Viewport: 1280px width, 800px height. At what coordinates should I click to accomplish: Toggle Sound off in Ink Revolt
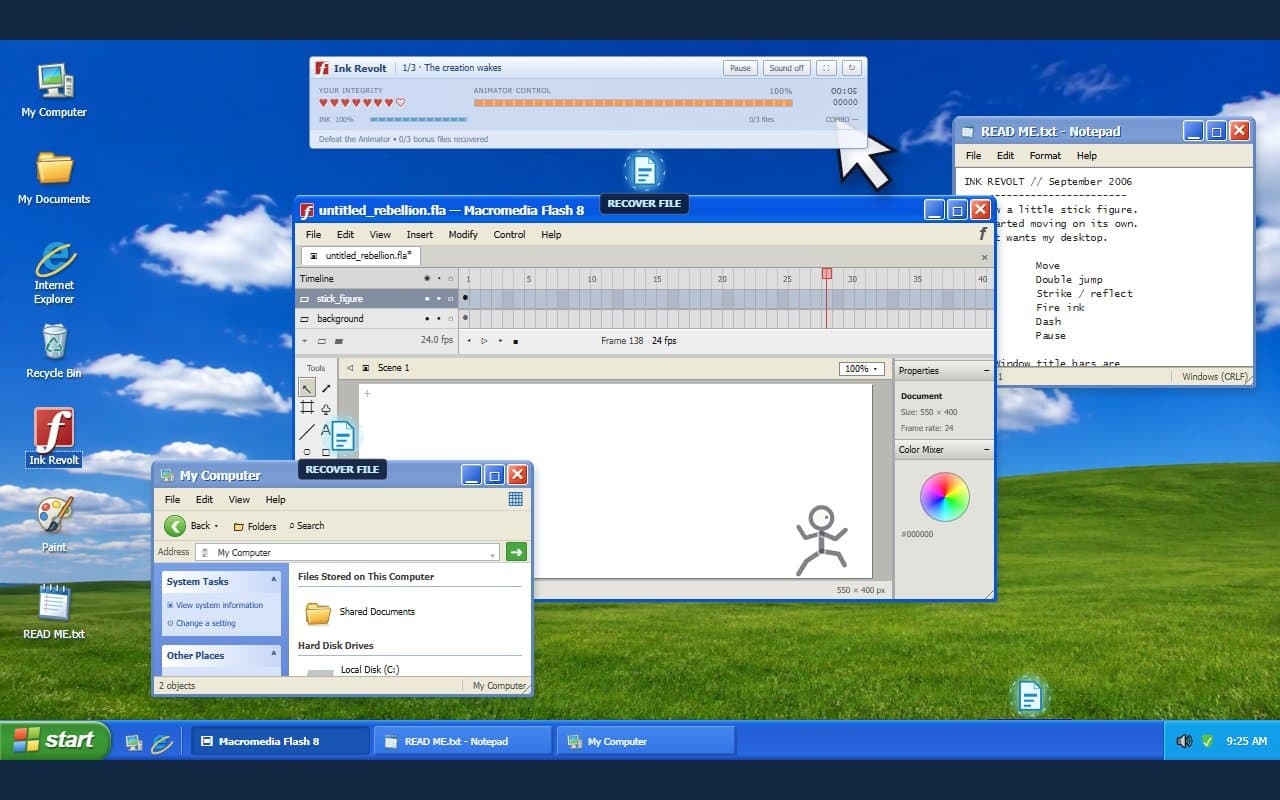pos(786,68)
